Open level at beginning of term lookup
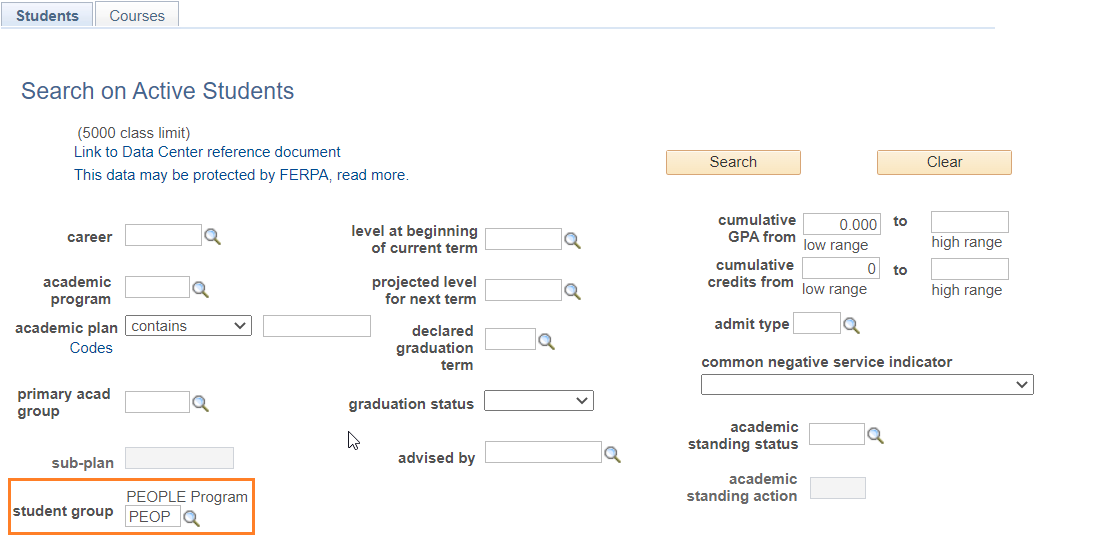 pyautogui.click(x=573, y=241)
